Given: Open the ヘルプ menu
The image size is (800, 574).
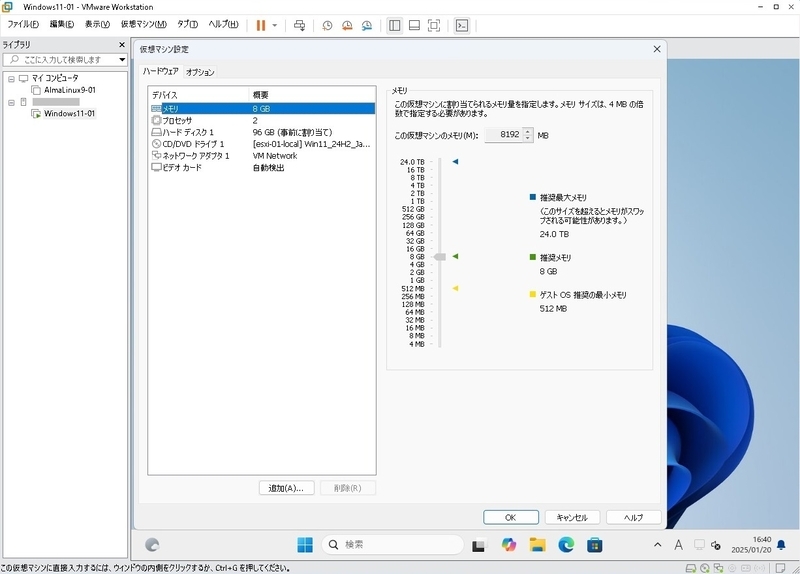Looking at the screenshot, I should tap(223, 24).
